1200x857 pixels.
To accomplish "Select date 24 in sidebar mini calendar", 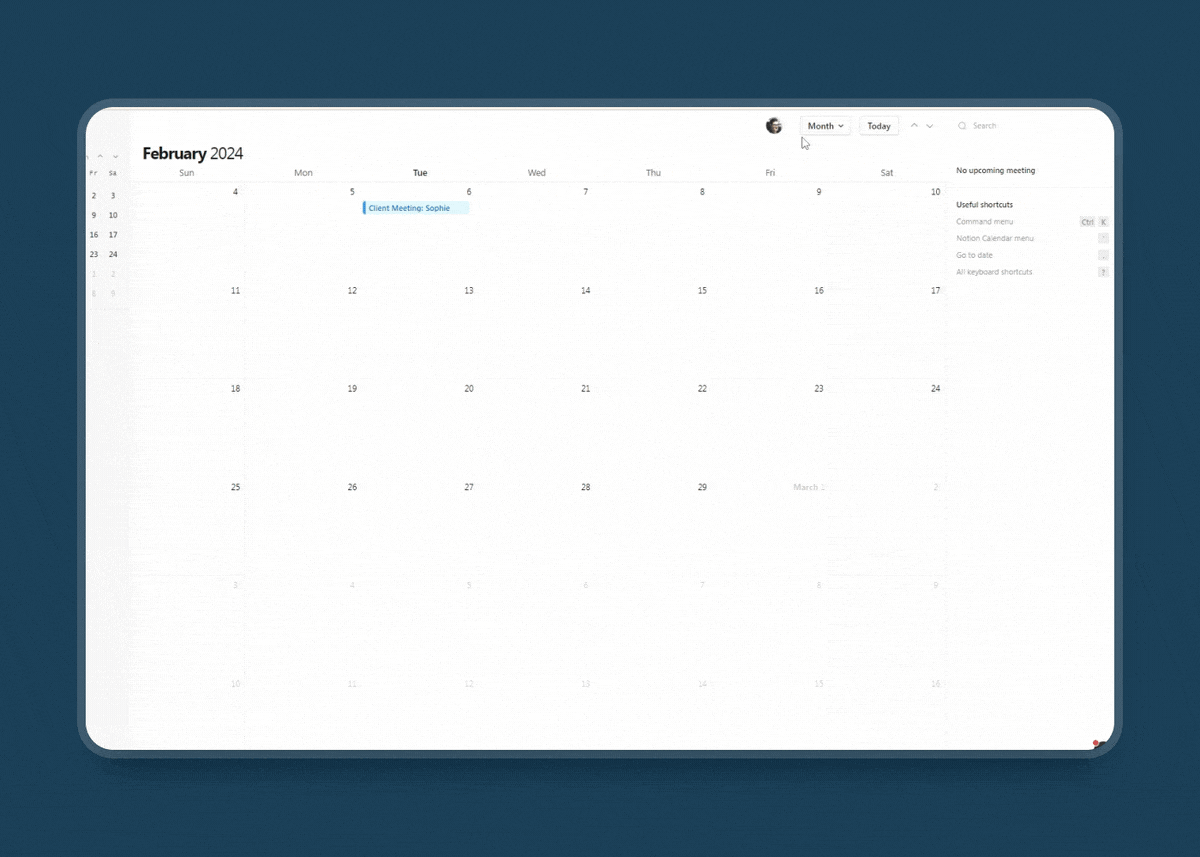I will (x=113, y=254).
